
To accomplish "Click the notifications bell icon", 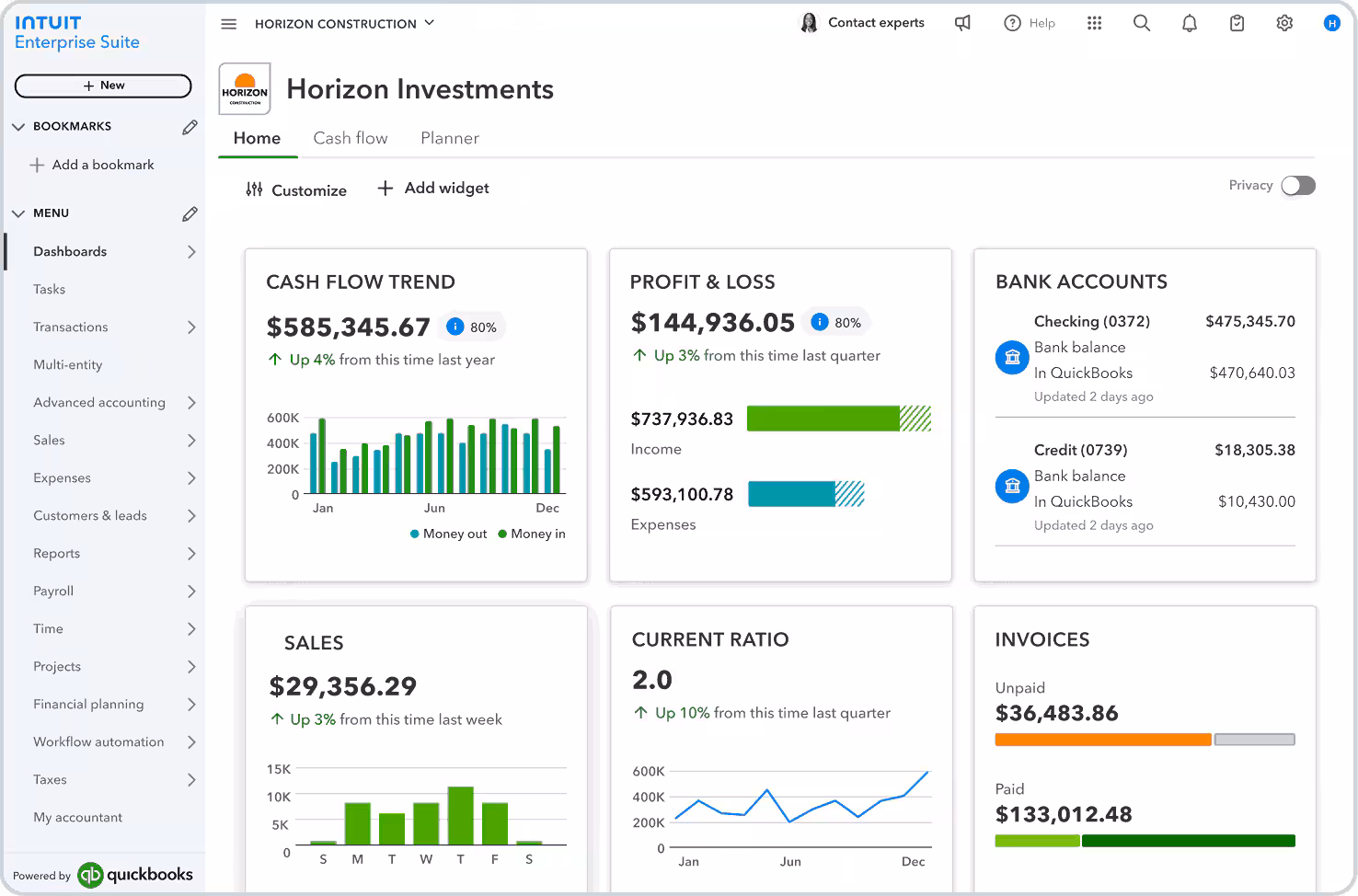I will 1189,24.
